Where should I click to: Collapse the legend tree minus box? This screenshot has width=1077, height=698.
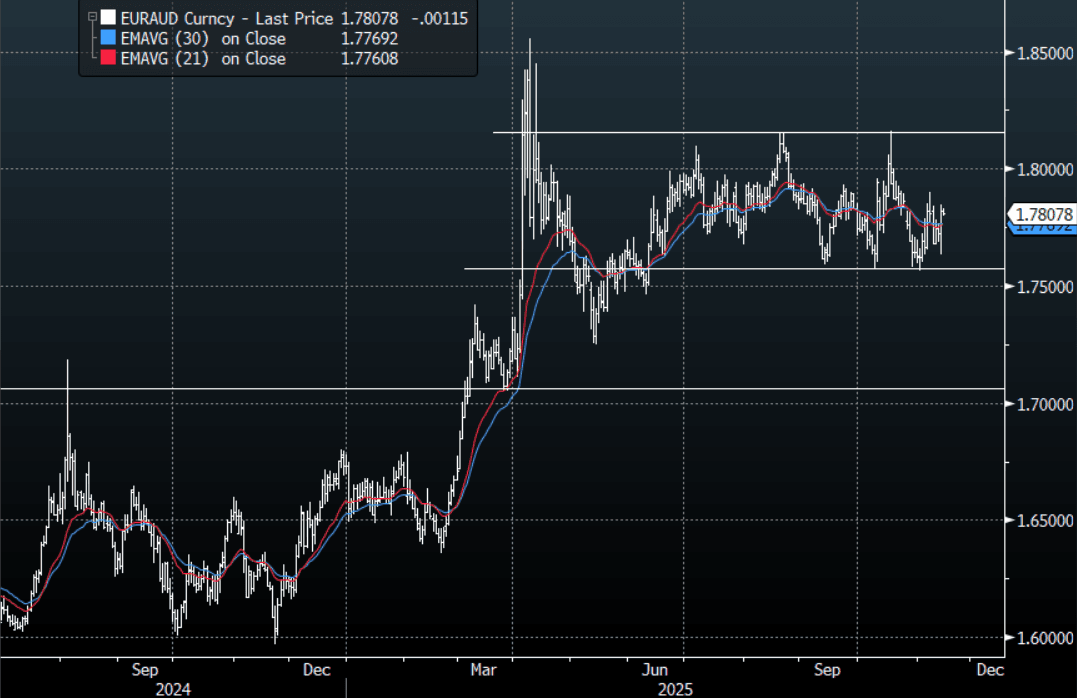93,18
